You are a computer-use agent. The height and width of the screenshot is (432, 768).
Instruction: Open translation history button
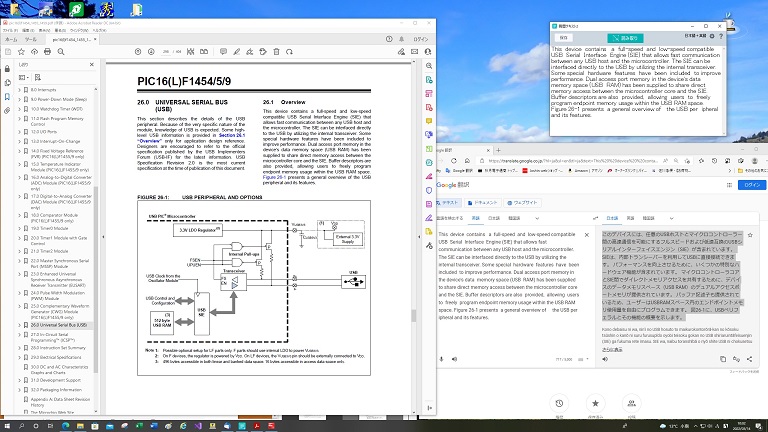pos(559,404)
